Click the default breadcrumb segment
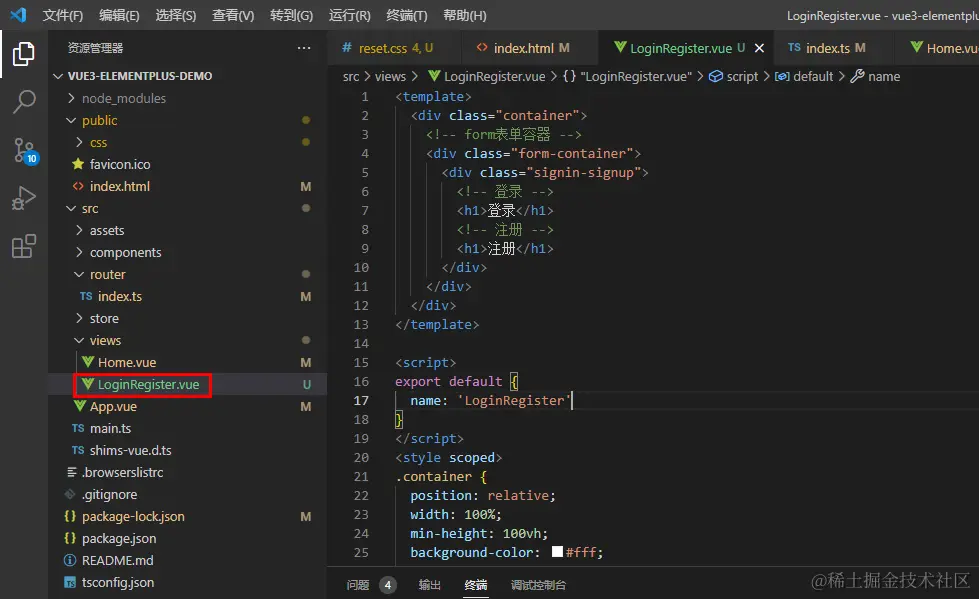The image size is (979, 599). pyautogui.click(x=812, y=76)
